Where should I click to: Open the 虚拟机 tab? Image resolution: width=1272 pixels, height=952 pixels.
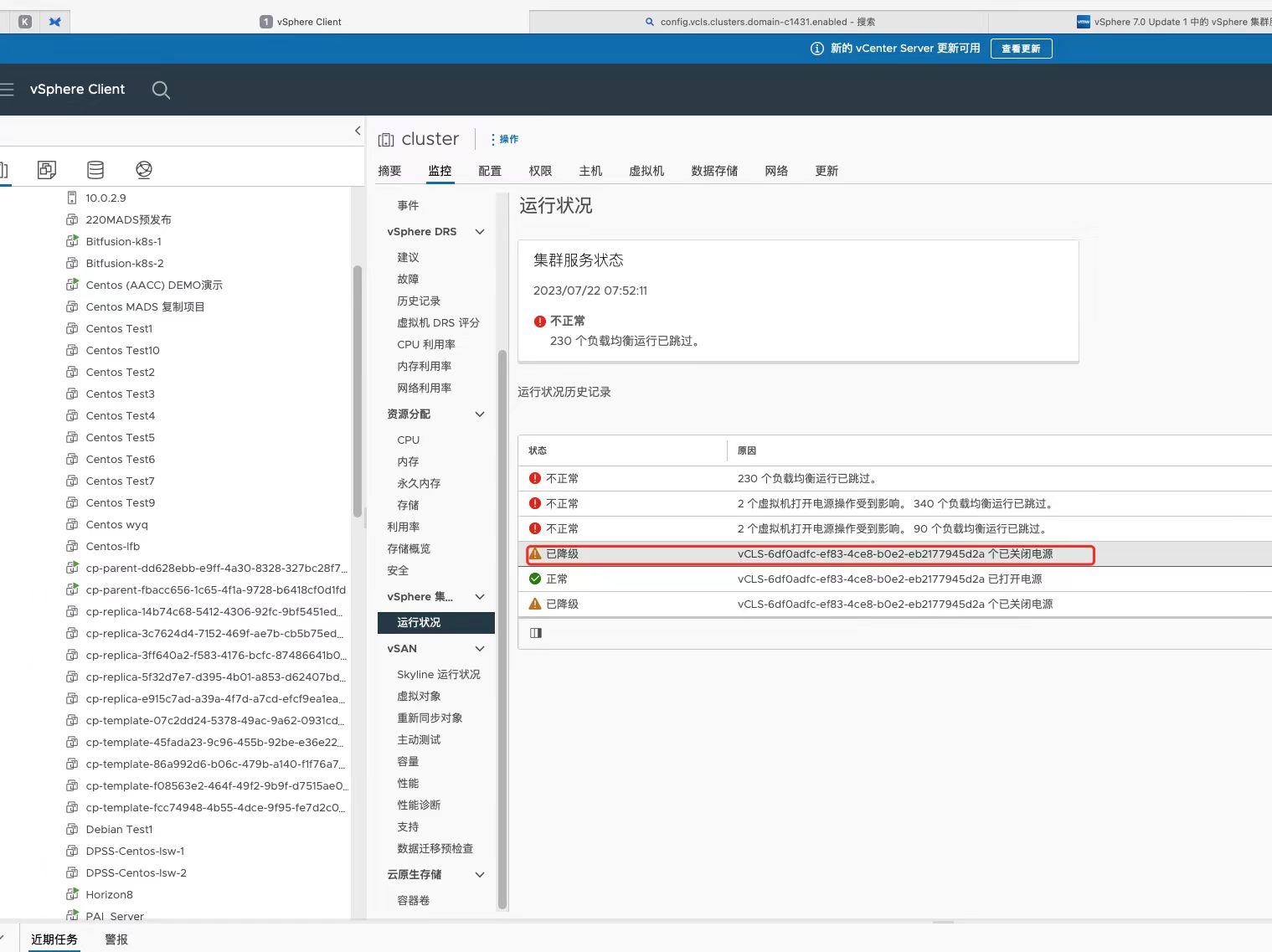pos(646,171)
